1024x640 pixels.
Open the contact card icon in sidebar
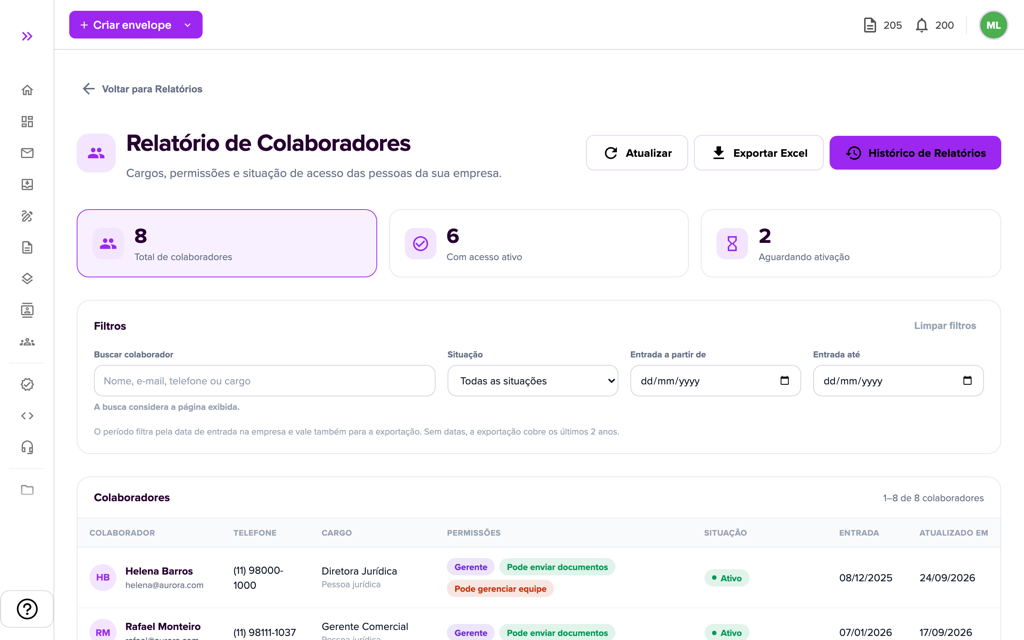[x=27, y=310]
